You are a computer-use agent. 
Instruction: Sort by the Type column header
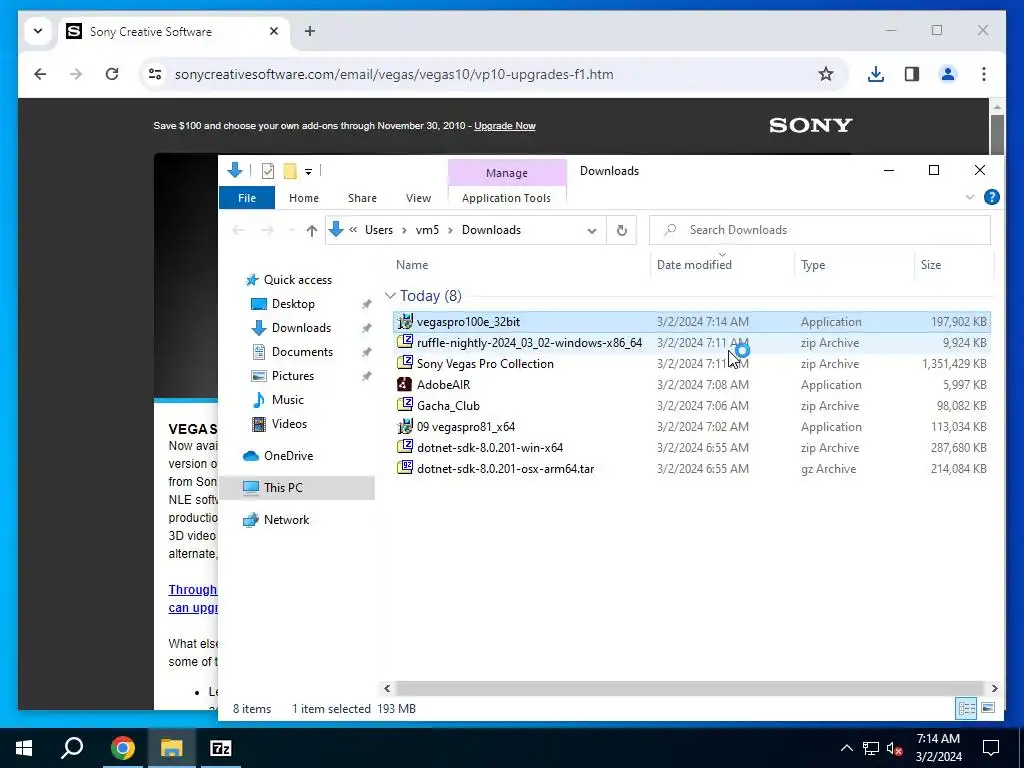click(854, 264)
